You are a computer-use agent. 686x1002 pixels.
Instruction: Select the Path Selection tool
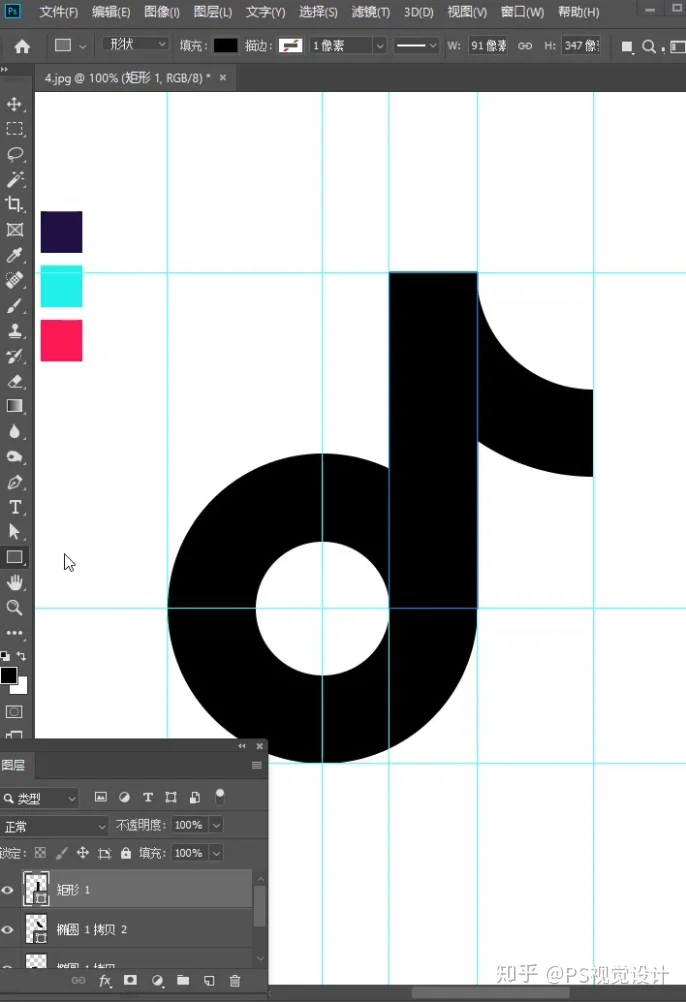[x=14, y=532]
